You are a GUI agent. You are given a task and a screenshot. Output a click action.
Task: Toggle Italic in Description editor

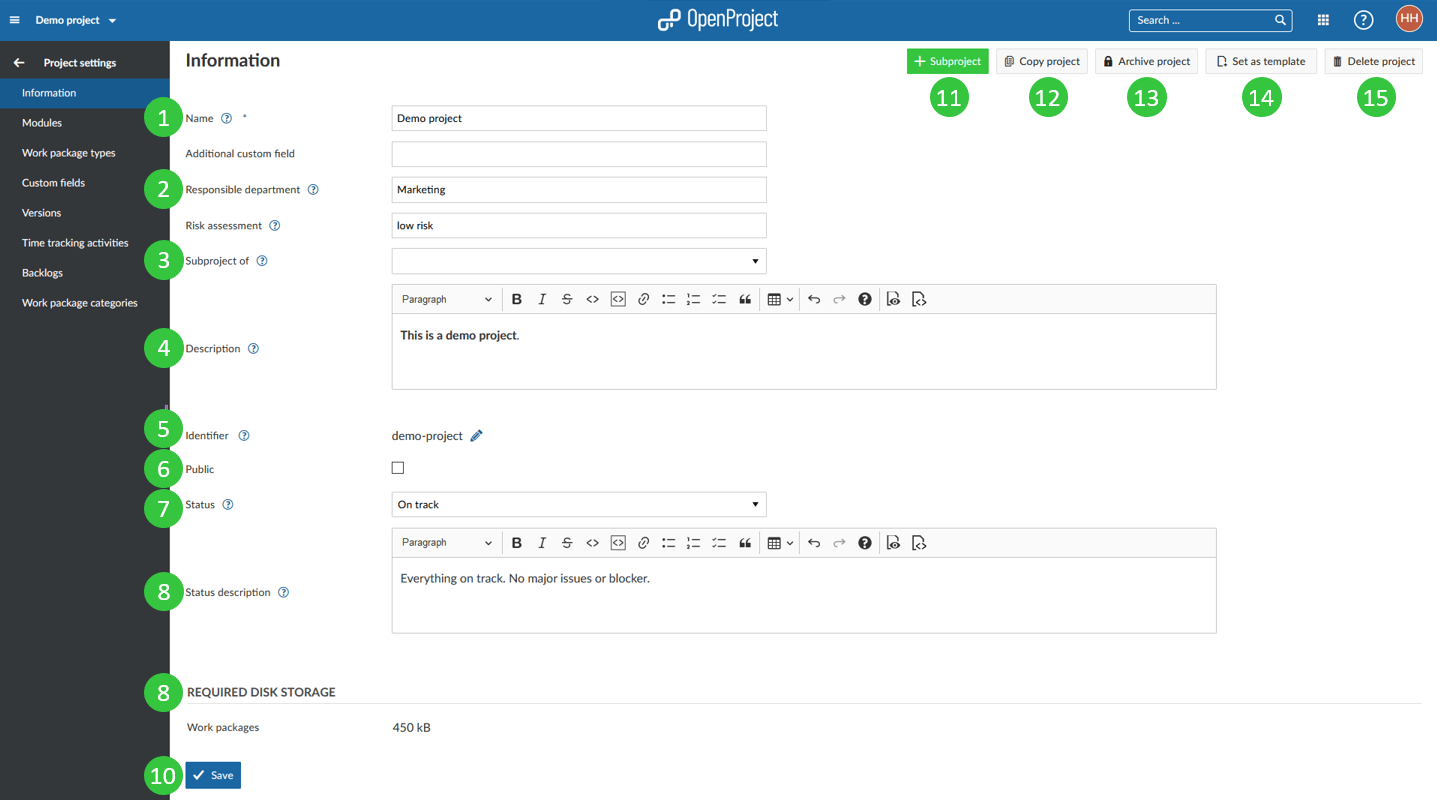click(542, 299)
